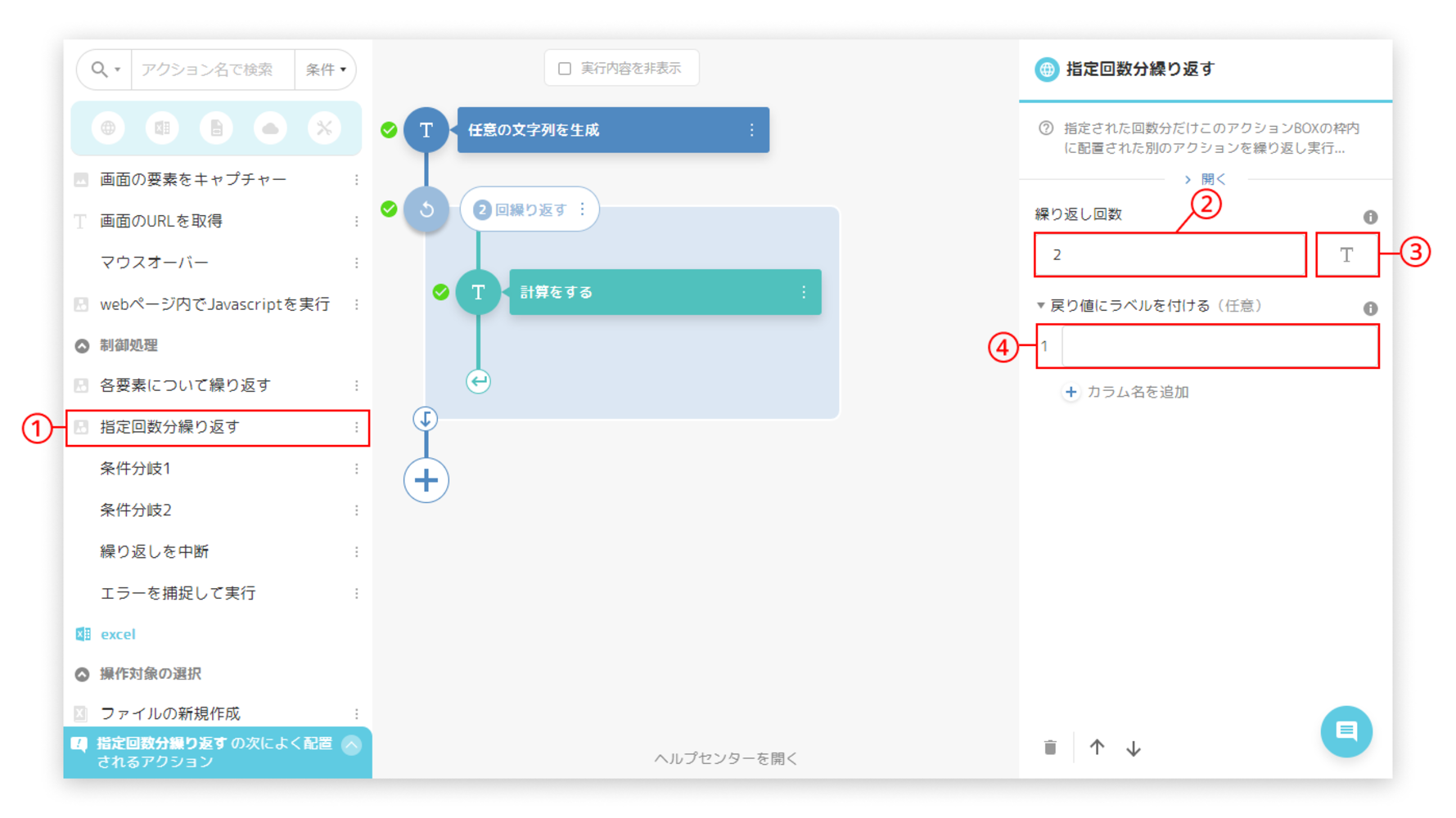Select the cloud category icon
The width and height of the screenshot is (1456, 818).
(270, 128)
